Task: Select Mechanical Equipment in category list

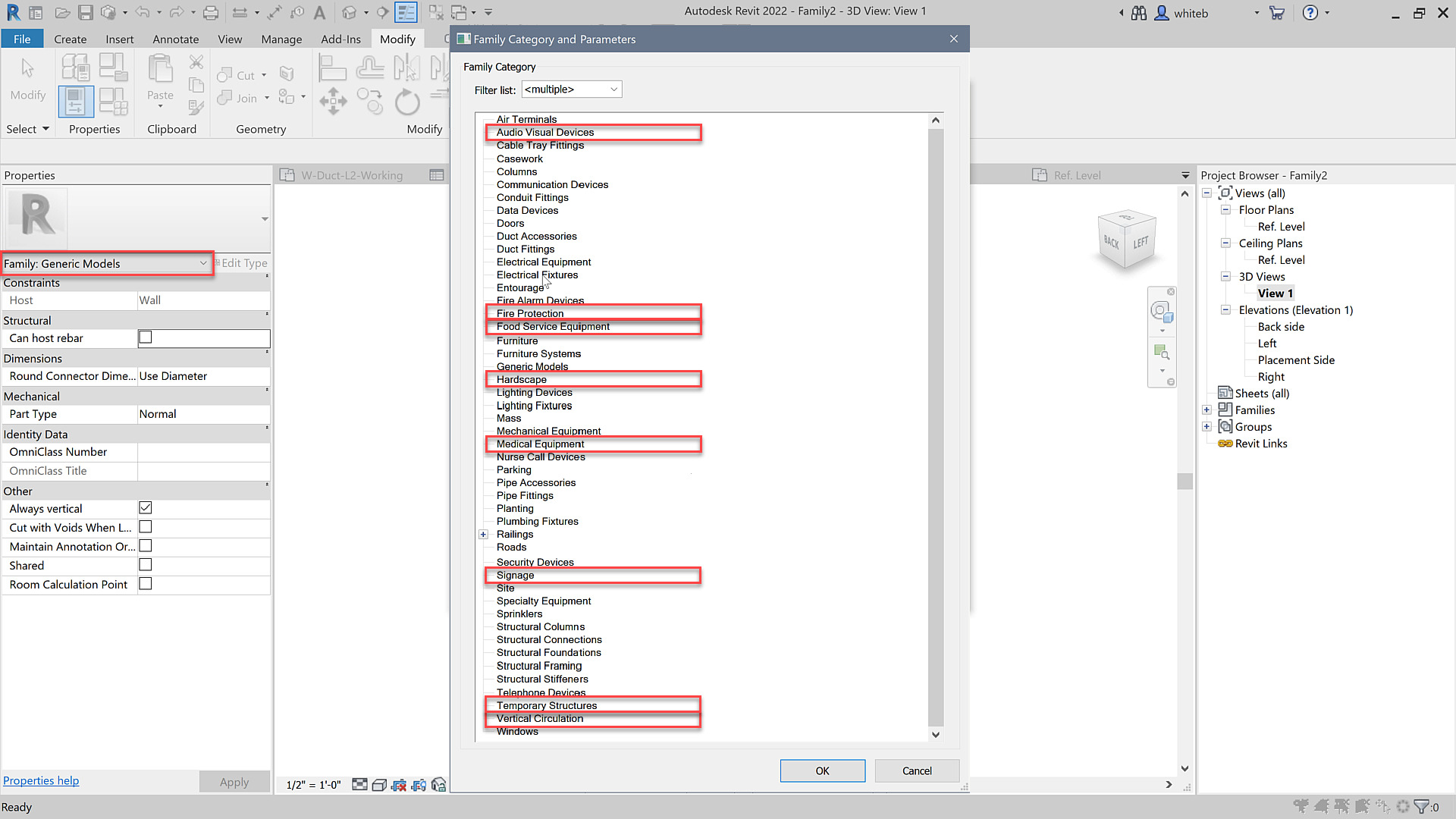Action: pyautogui.click(x=548, y=431)
